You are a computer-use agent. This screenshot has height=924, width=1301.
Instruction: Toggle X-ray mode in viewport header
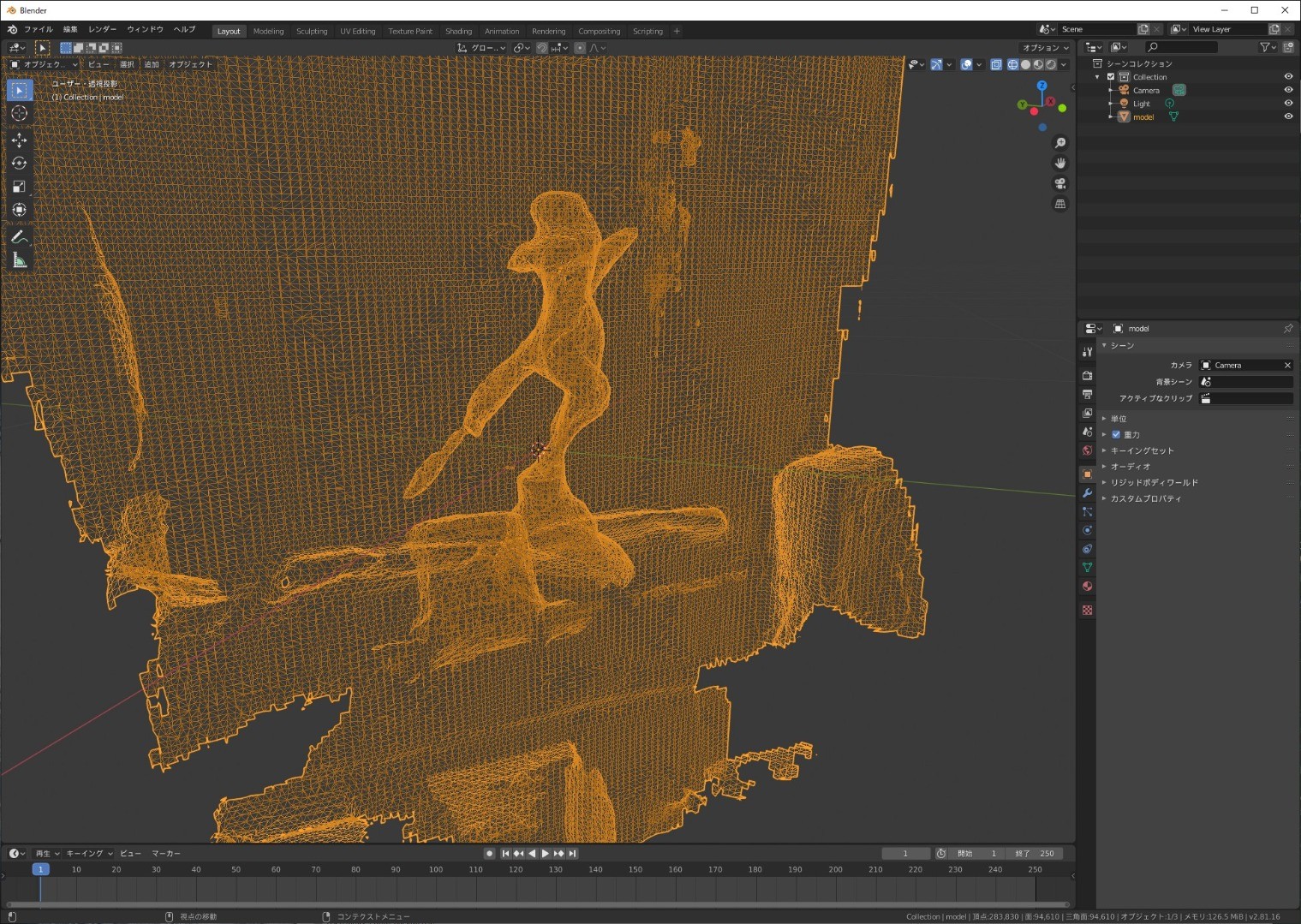[996, 64]
